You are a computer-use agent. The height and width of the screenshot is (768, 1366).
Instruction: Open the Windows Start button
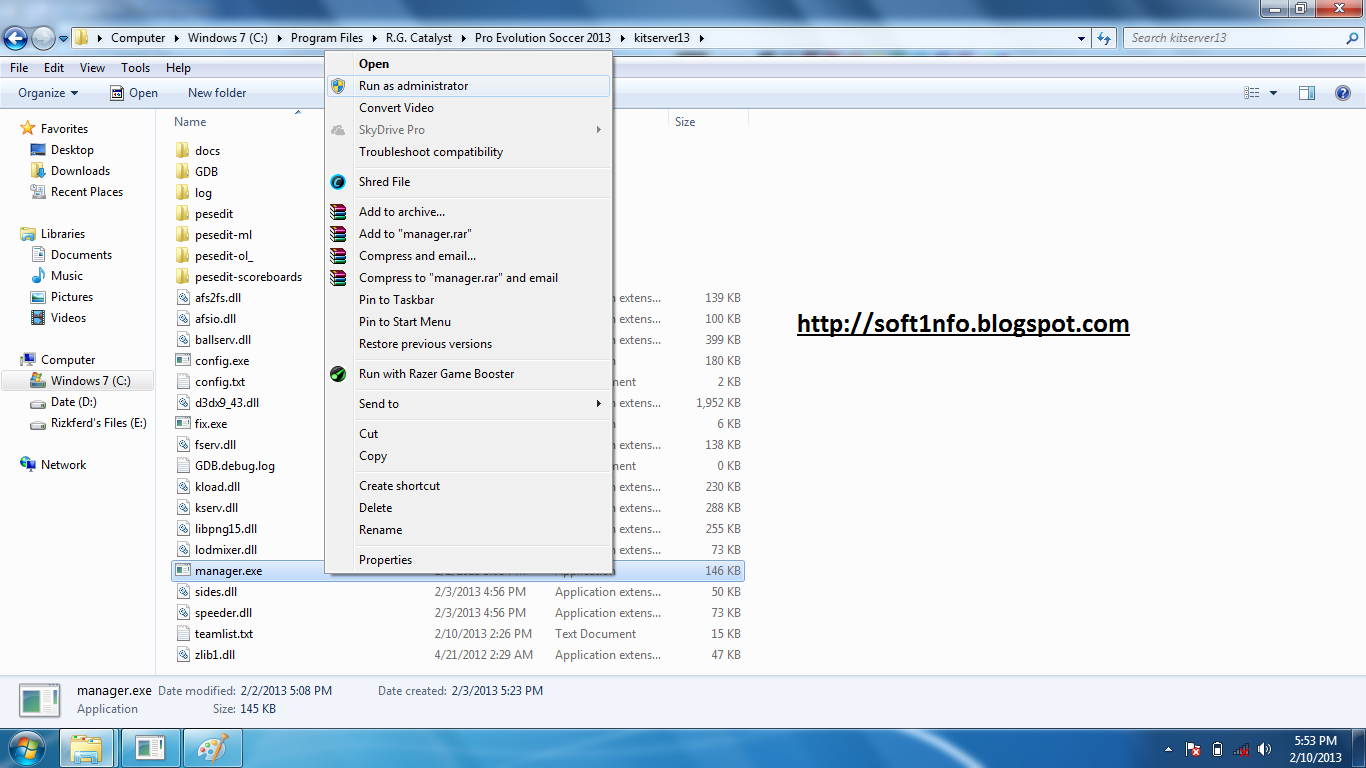coord(27,748)
